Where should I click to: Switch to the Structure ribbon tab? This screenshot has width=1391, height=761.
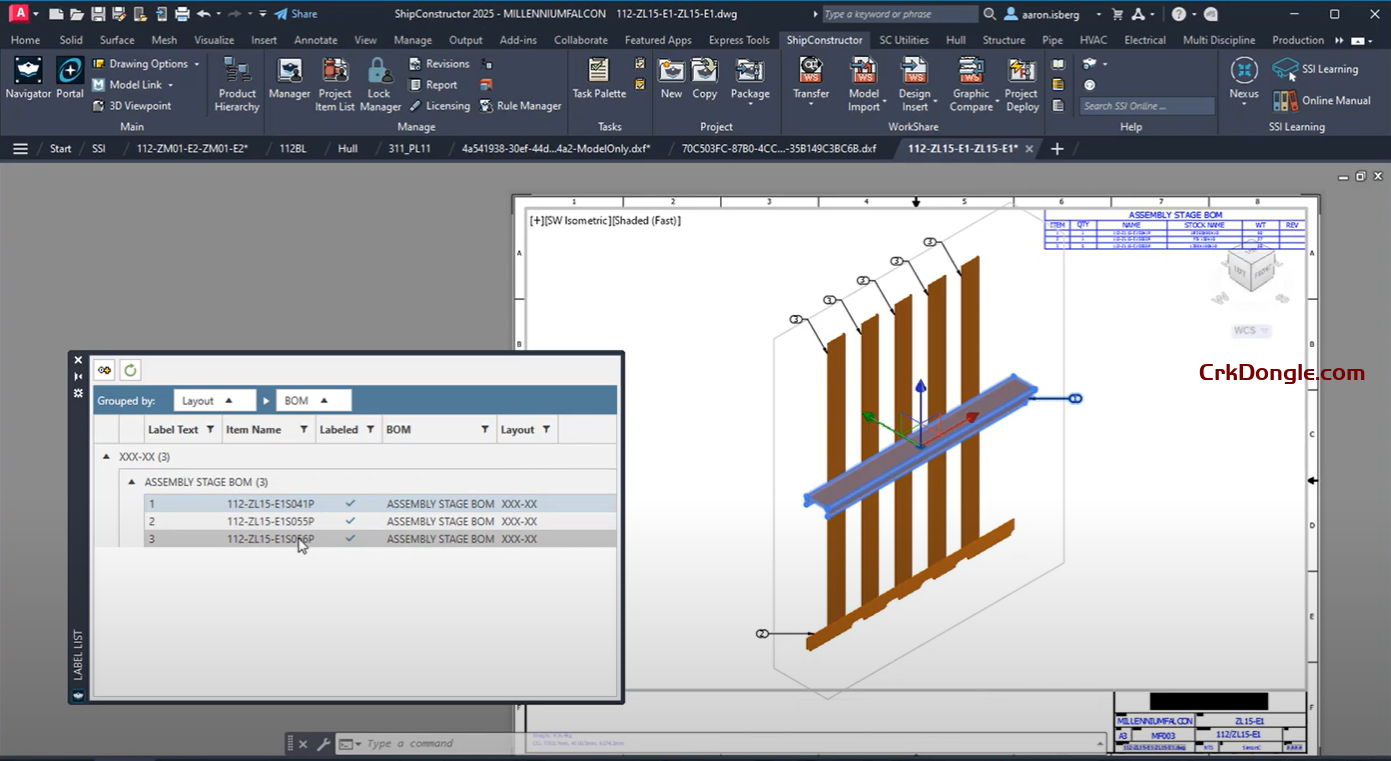click(x=1003, y=40)
